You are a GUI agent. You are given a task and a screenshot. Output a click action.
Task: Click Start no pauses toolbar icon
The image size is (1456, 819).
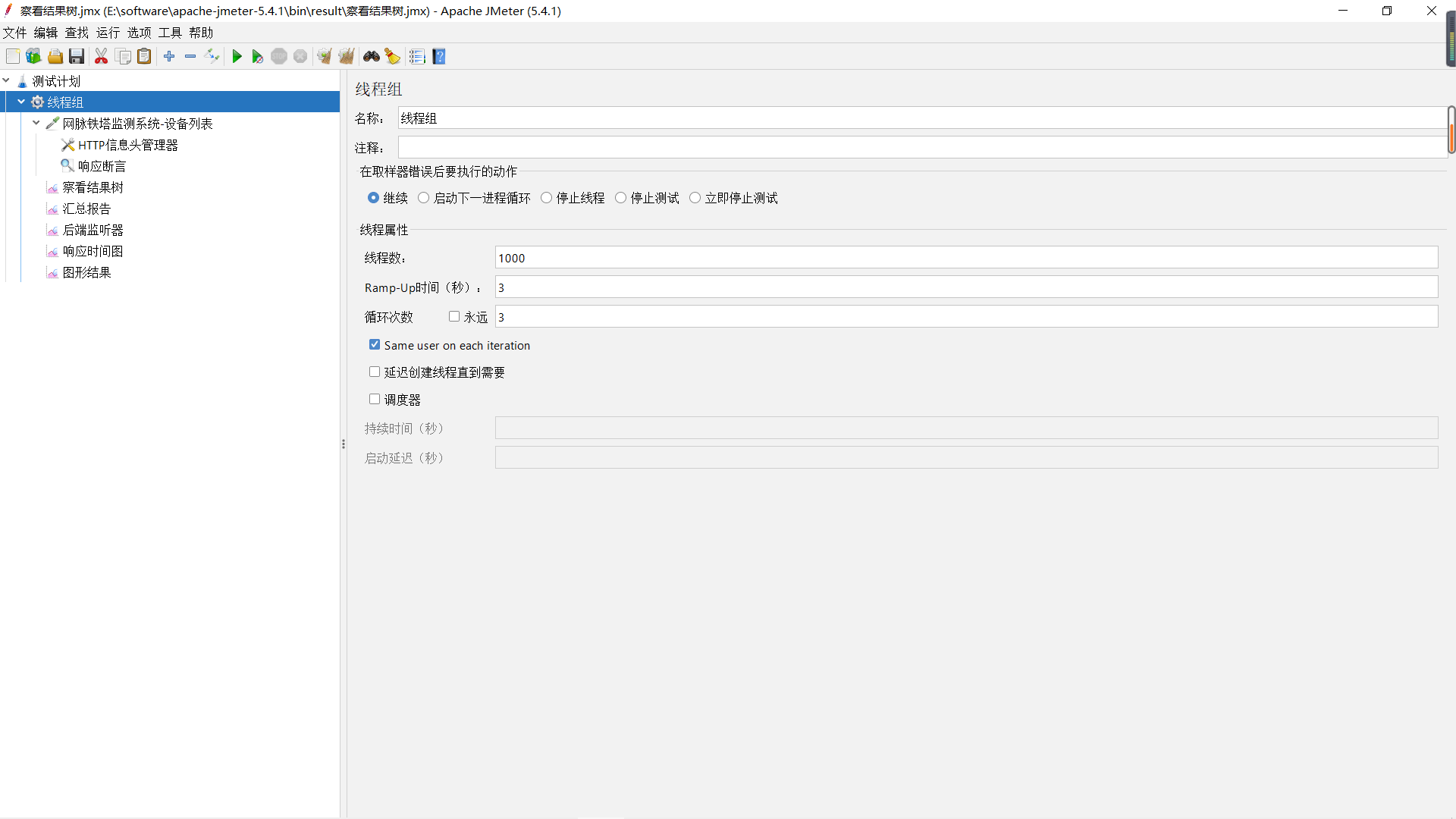click(x=257, y=57)
